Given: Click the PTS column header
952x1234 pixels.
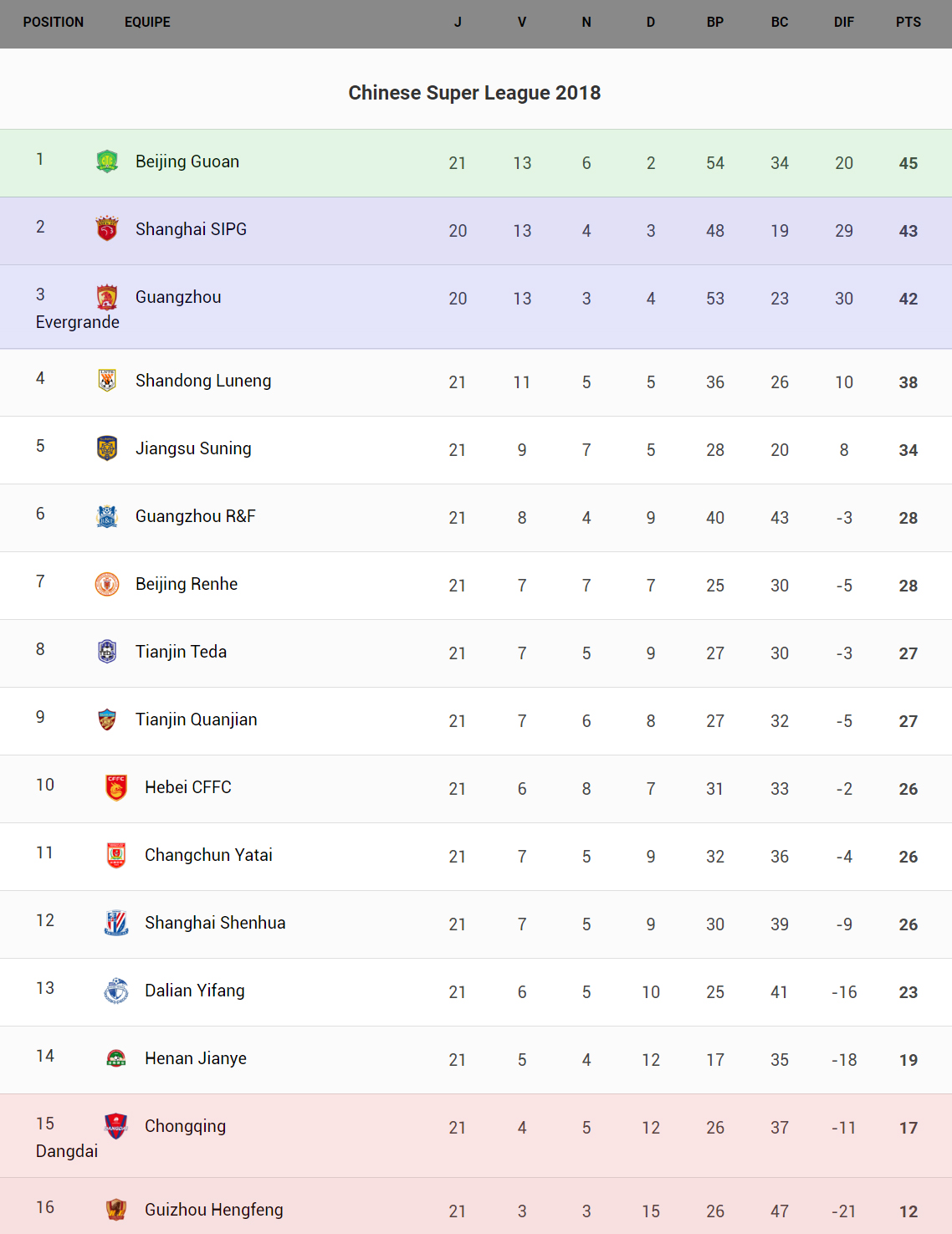Looking at the screenshot, I should click(908, 23).
